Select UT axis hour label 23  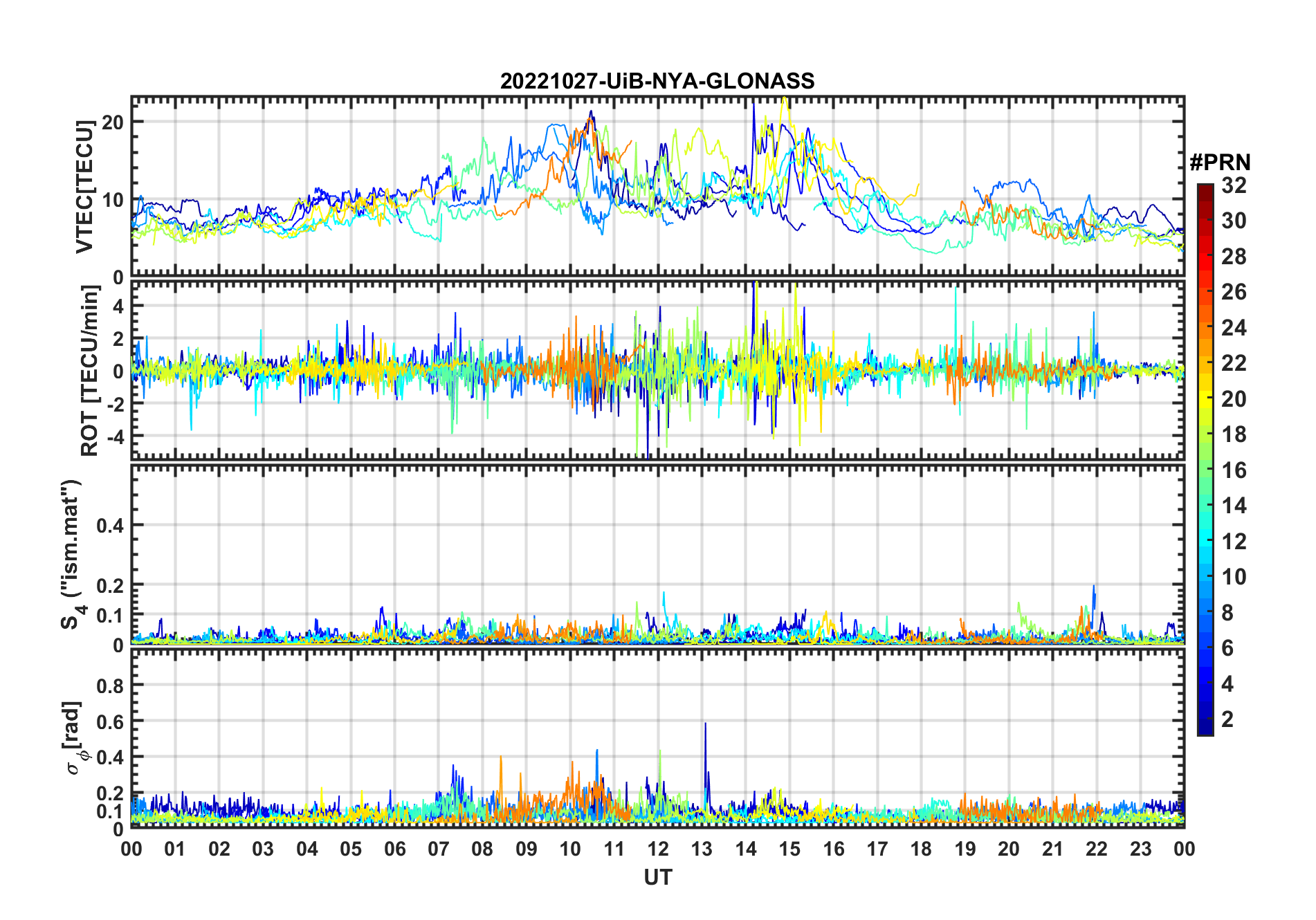pyautogui.click(x=1141, y=849)
